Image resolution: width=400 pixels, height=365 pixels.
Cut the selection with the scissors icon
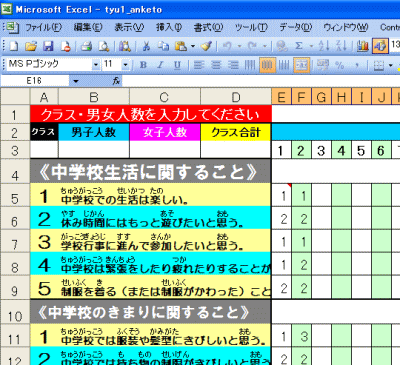coord(146,46)
